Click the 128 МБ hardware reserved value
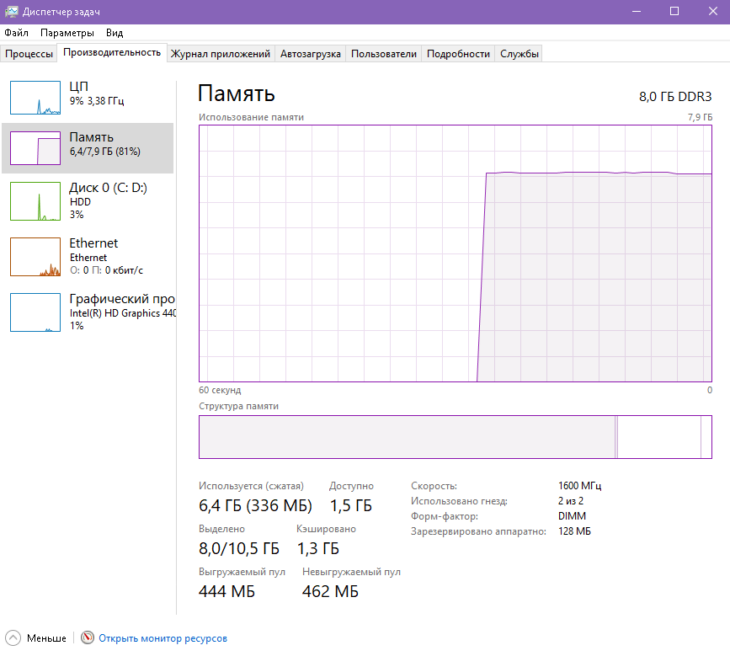This screenshot has width=730, height=656. point(575,531)
